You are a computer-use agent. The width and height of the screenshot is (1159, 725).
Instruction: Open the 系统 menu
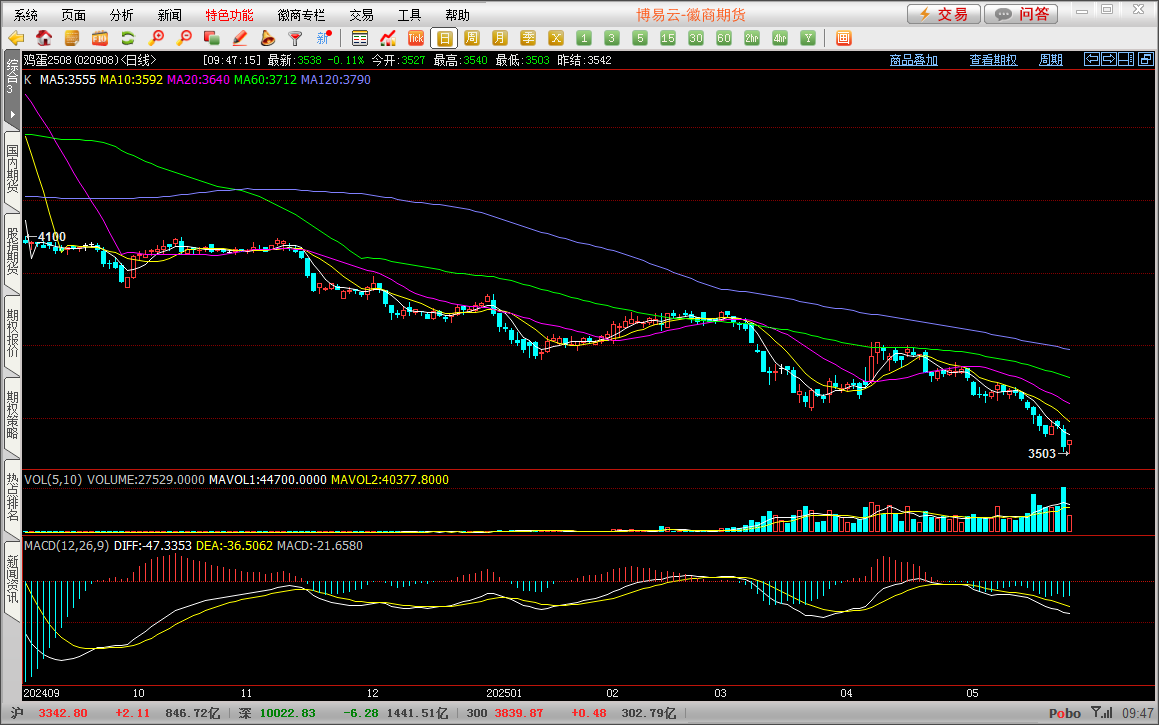[x=26, y=15]
